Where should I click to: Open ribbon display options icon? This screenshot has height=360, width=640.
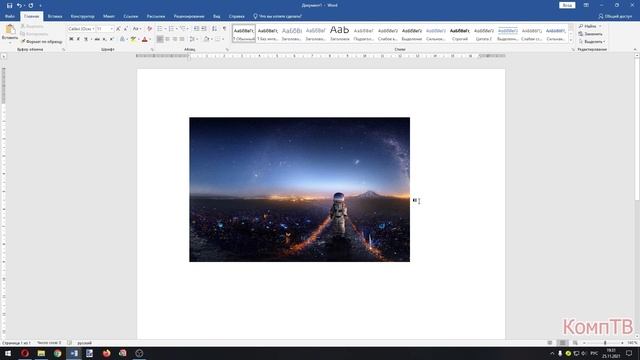(586, 5)
